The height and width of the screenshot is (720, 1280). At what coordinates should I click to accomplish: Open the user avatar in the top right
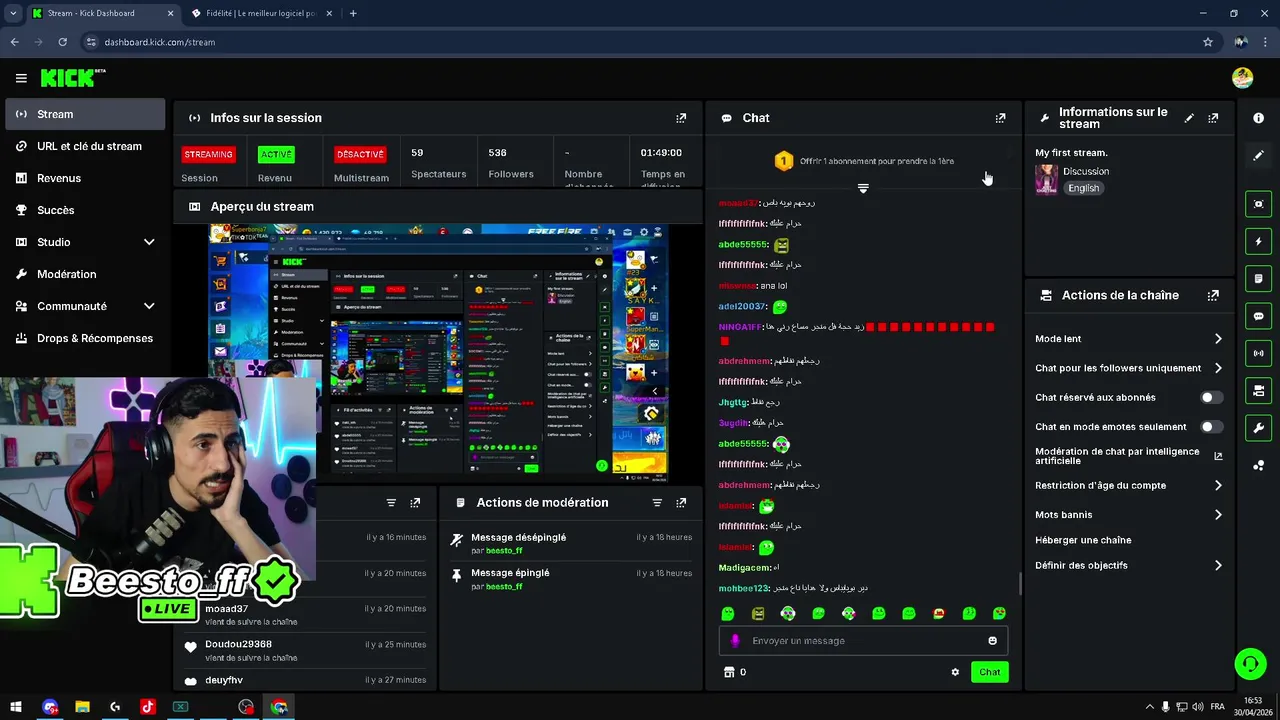click(x=1242, y=78)
